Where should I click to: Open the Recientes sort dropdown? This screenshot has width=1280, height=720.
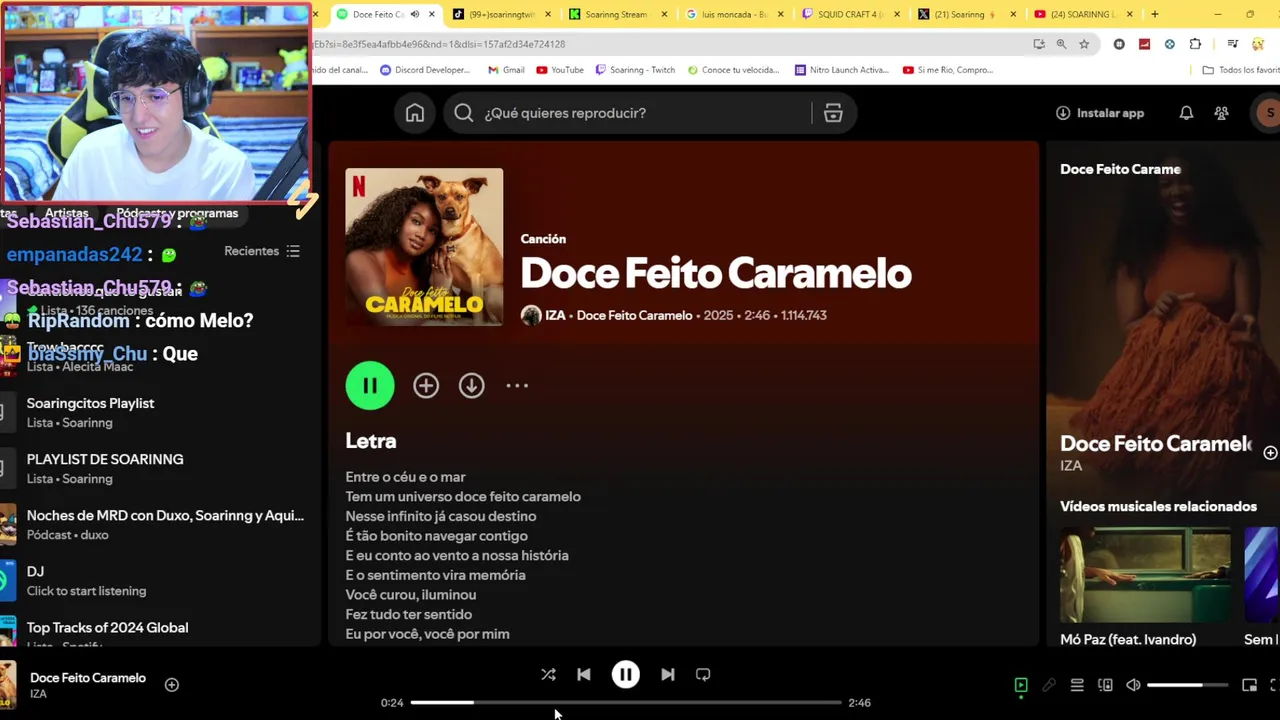pos(262,251)
